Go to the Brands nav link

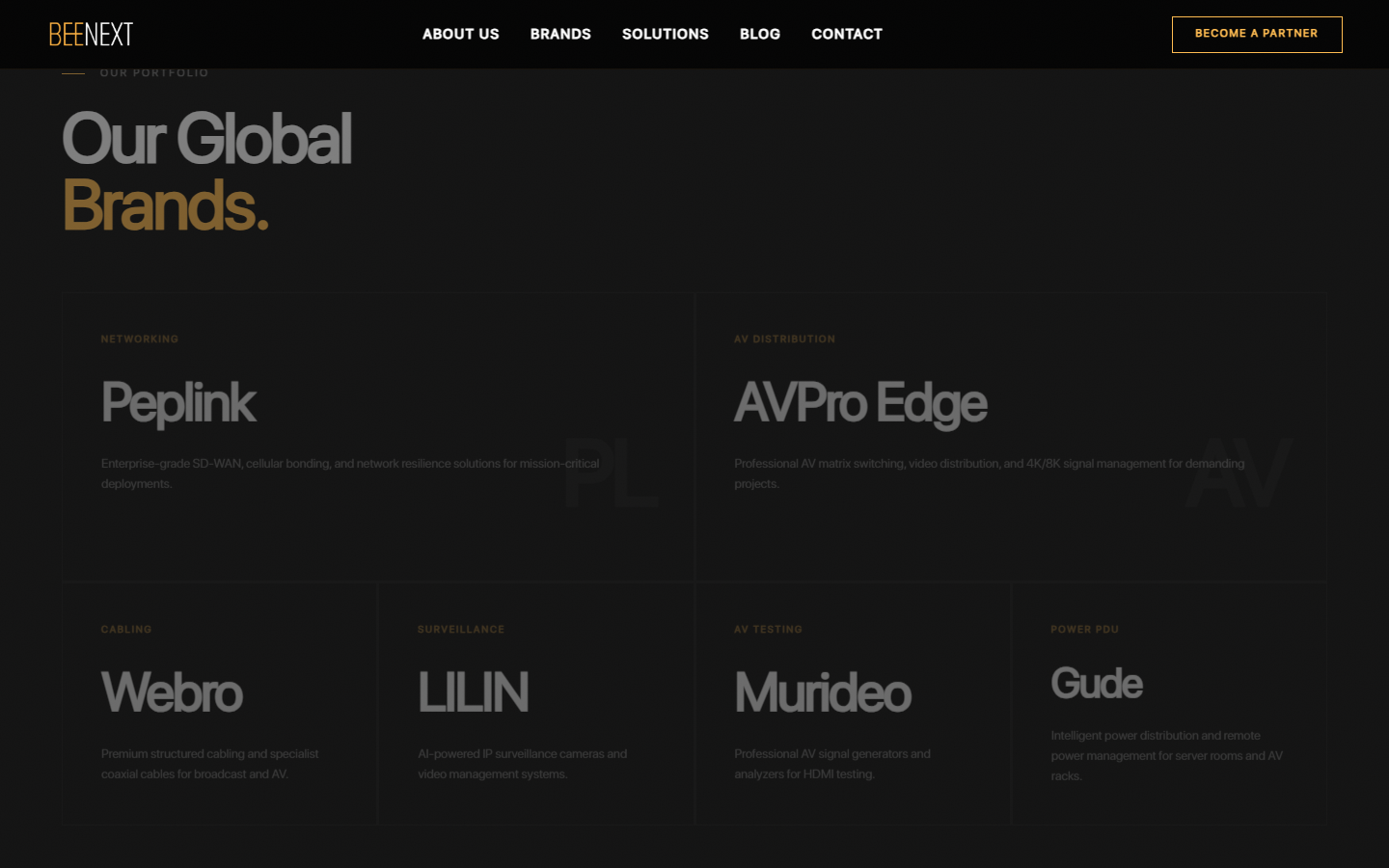560,34
